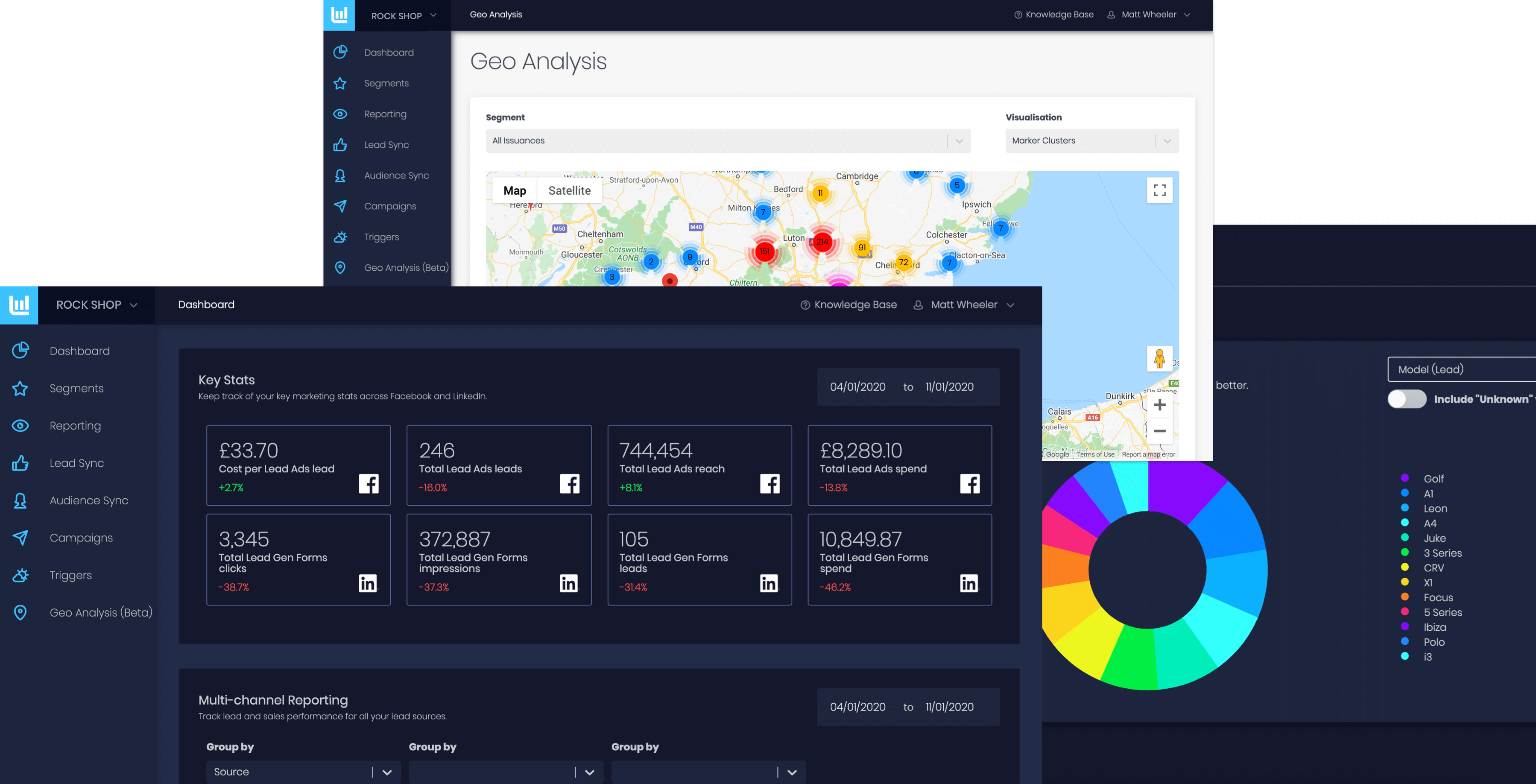Image resolution: width=1536 pixels, height=784 pixels.
Task: Click the Triggers icon in lower sidebar
Action: click(20, 575)
